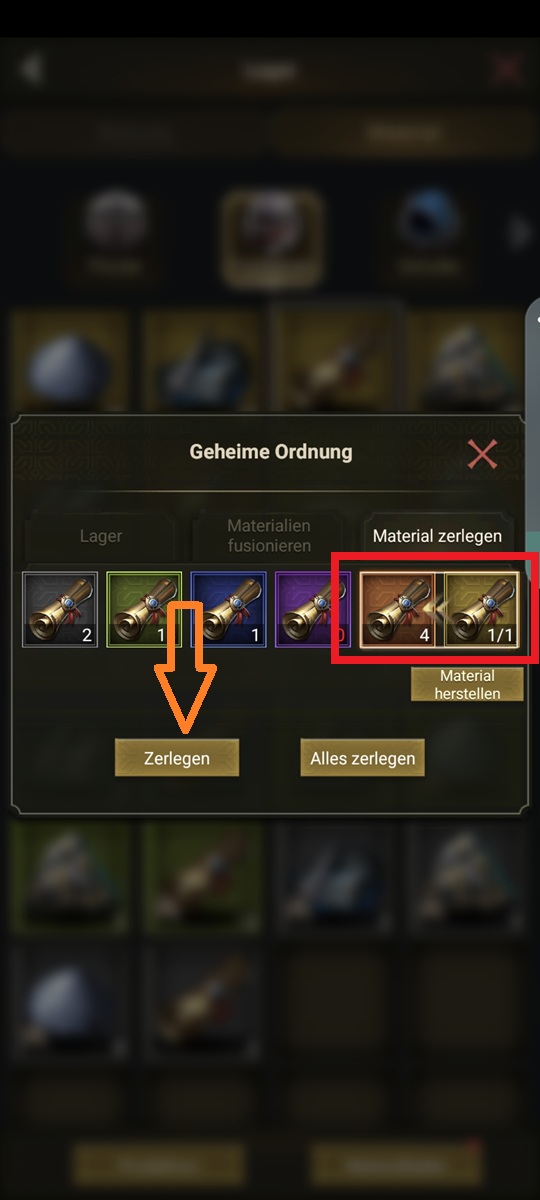This screenshot has height=1200, width=540.
Task: Switch to the Lager tab
Action: tap(100, 536)
